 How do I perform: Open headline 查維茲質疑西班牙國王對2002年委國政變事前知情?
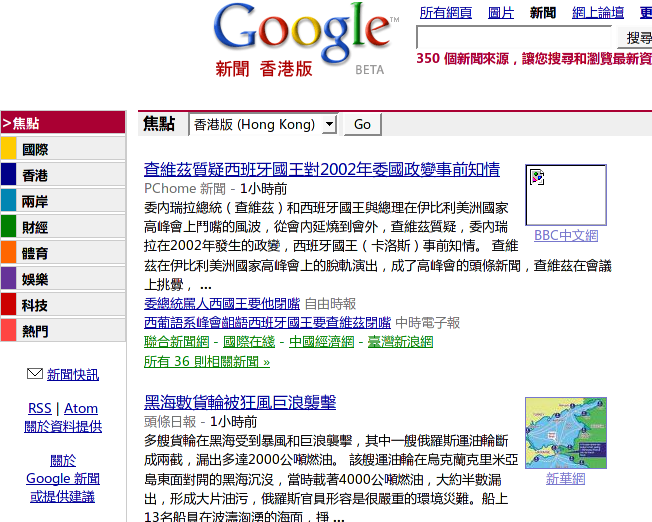coord(322,169)
